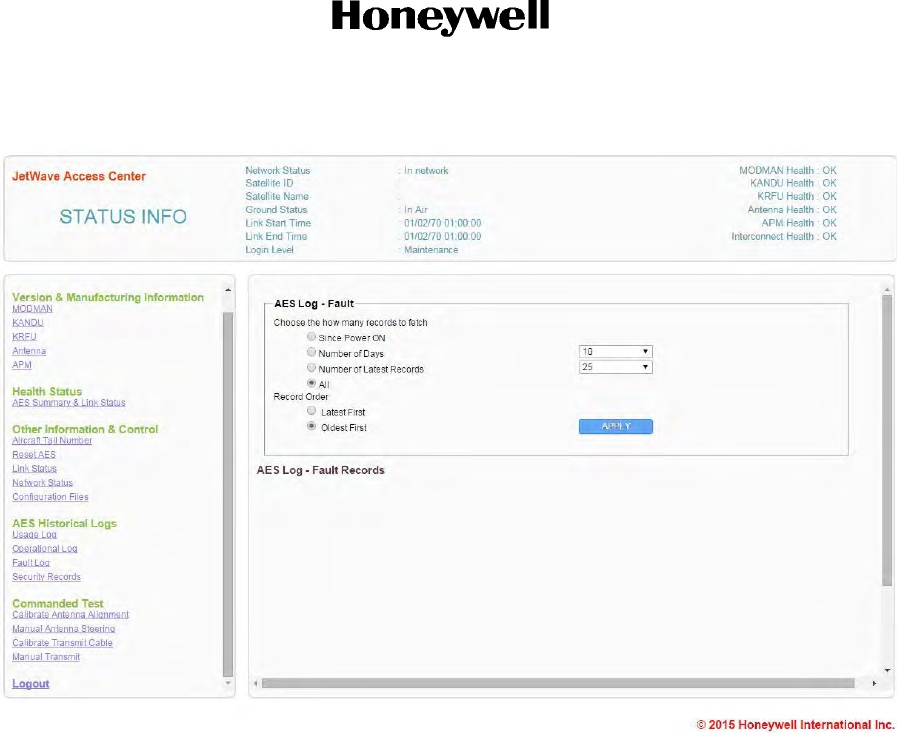Click the Login Level 'Maintenance' value
Image resolution: width=897 pixels, height=733 pixels.
pos(431,250)
